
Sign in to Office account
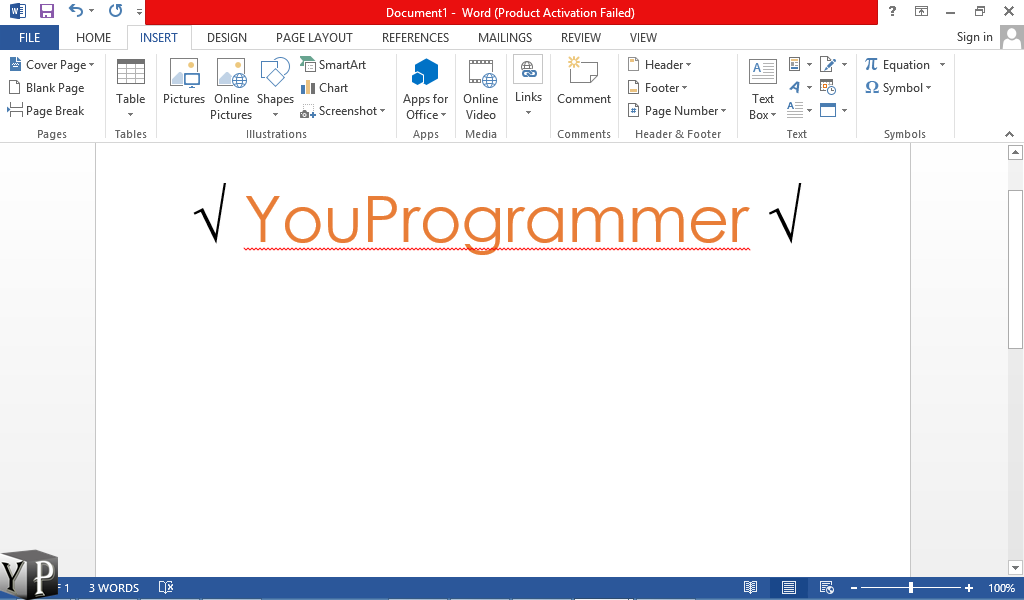coord(974,37)
